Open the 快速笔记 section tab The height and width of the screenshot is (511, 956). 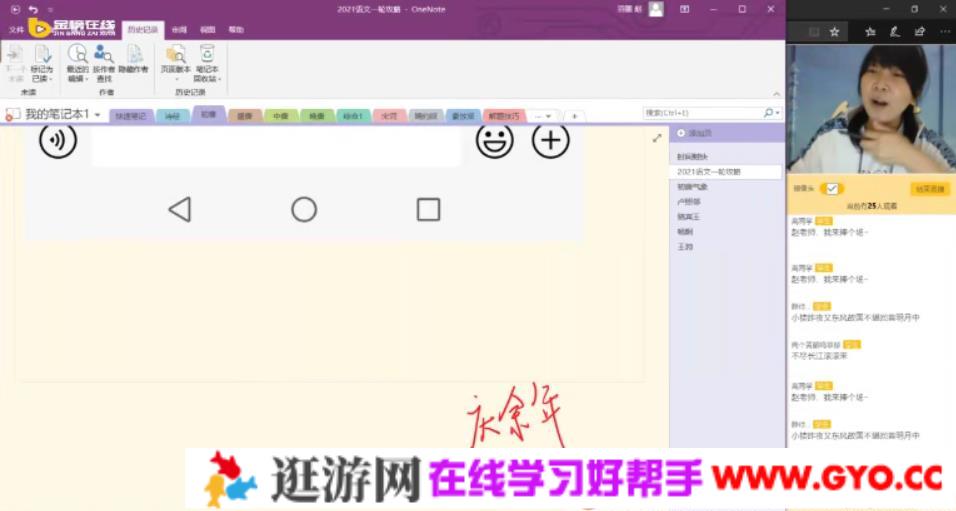coord(131,116)
